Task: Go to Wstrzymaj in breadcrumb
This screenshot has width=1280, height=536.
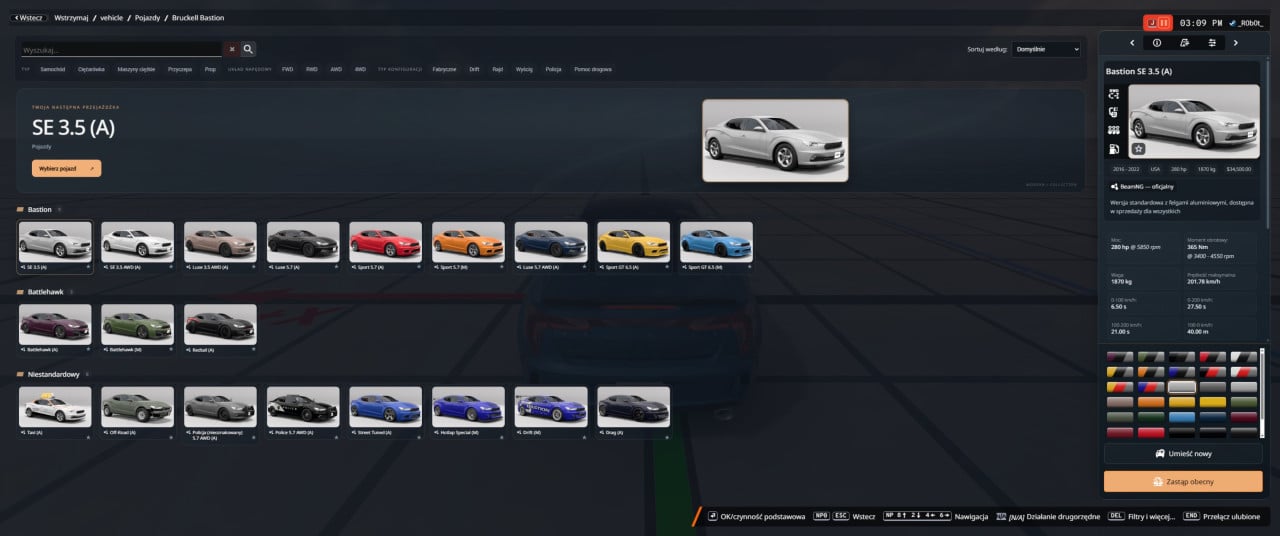Action: pos(71,18)
